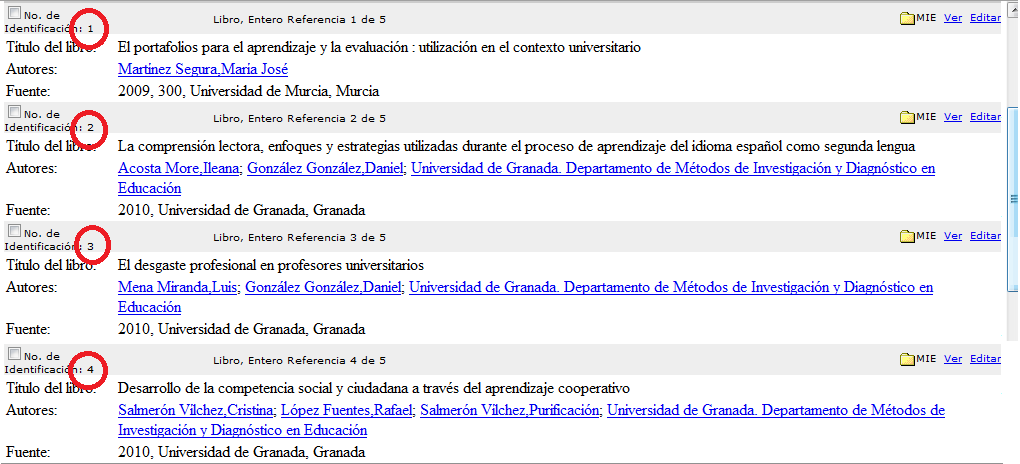Open Ver link for reference 1 of 5

click(953, 18)
